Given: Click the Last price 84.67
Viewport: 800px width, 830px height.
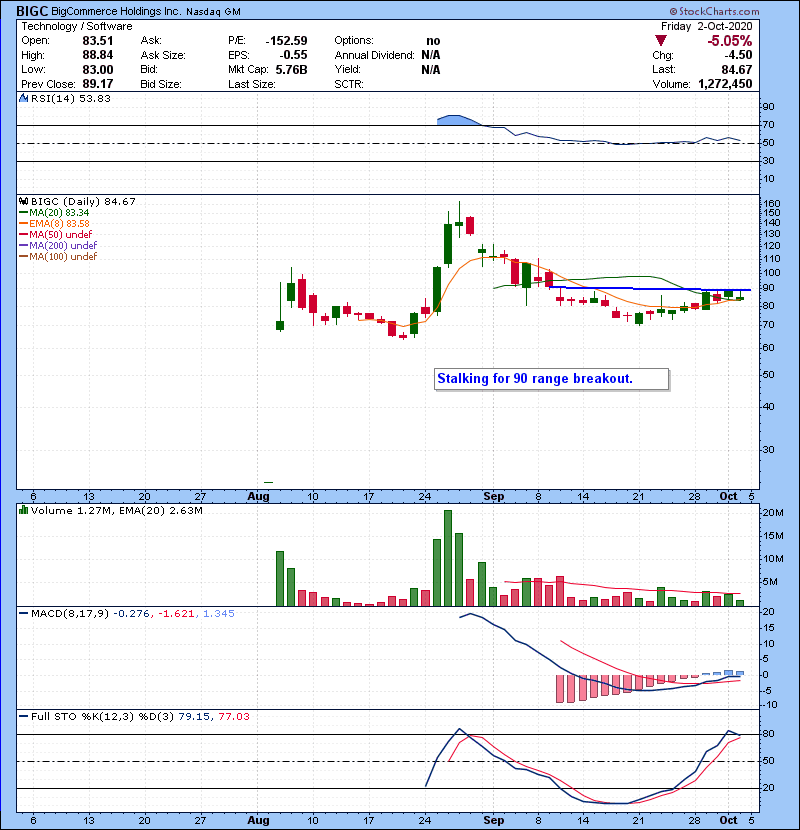Looking at the screenshot, I should [736, 69].
